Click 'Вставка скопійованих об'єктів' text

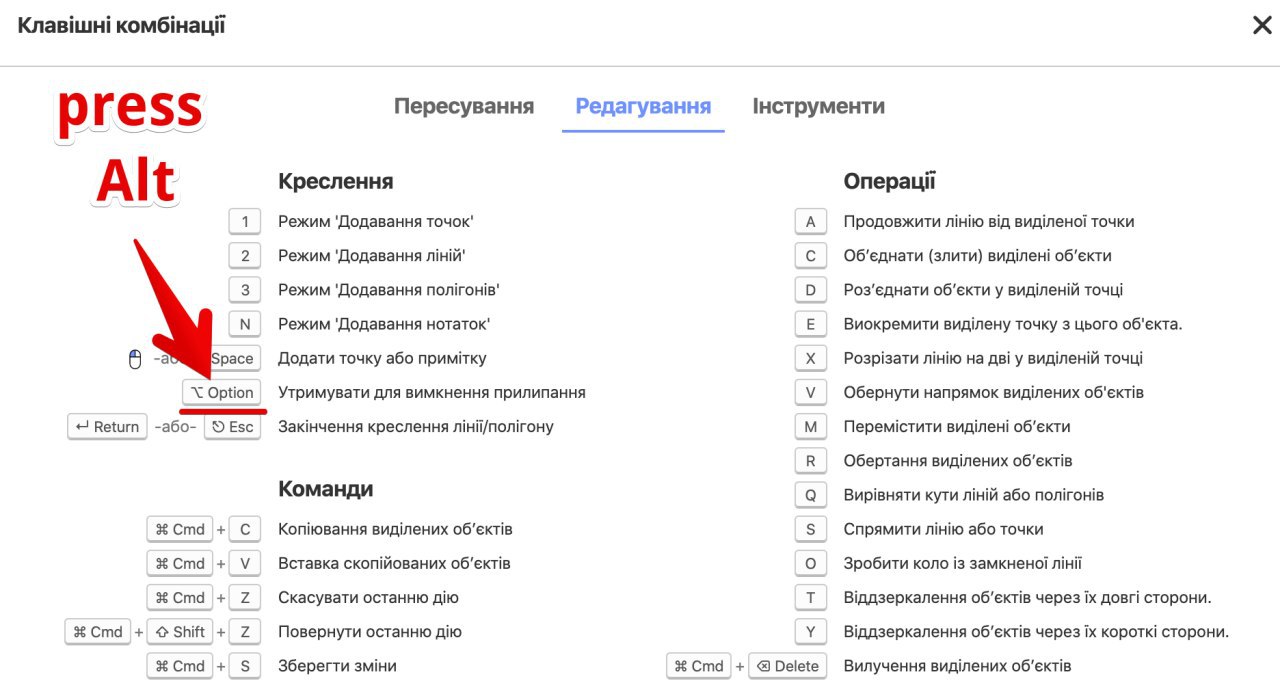coord(394,563)
